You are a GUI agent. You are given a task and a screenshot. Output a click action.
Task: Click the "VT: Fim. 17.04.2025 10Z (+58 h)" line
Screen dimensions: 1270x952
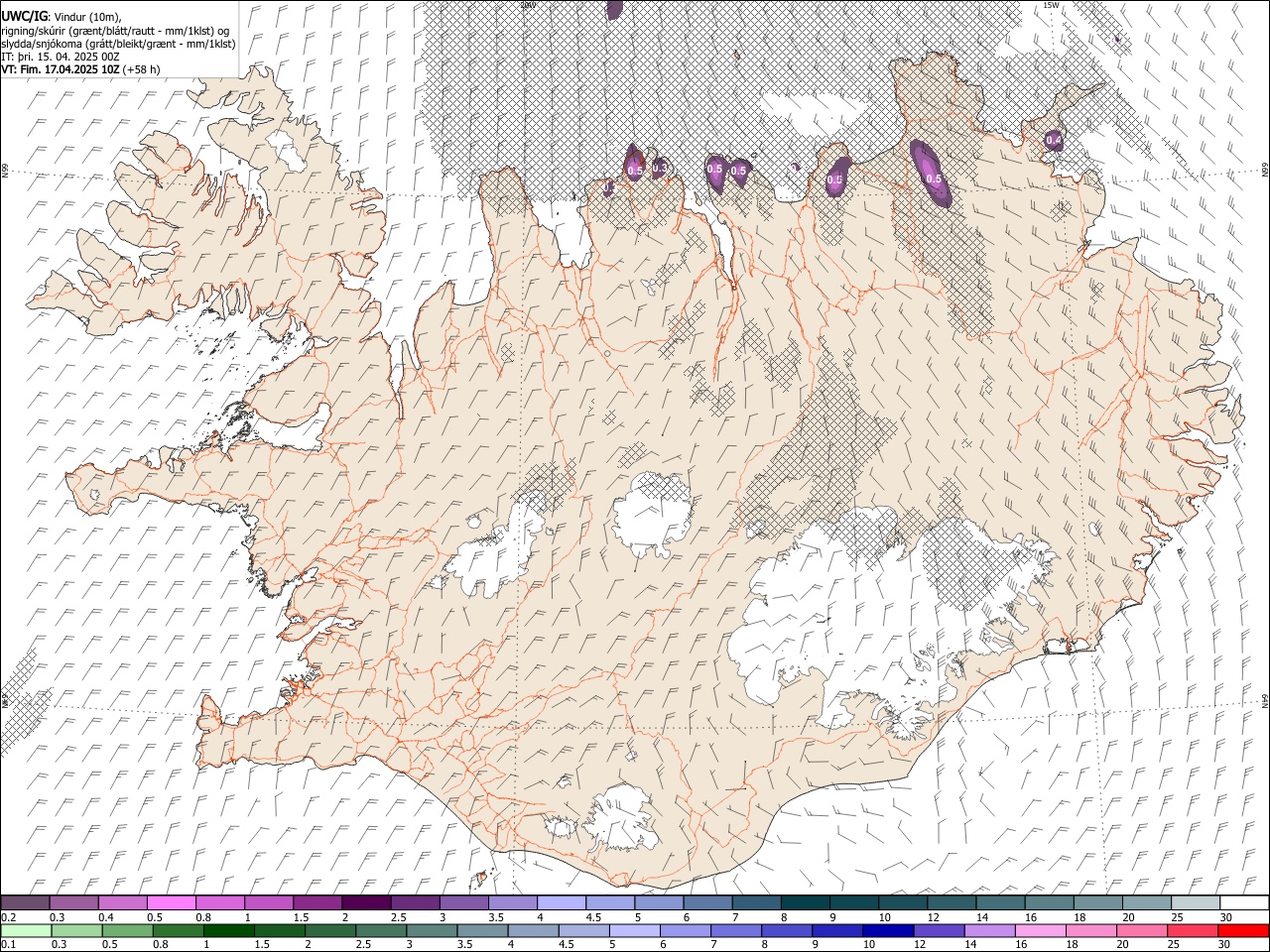coord(80,69)
